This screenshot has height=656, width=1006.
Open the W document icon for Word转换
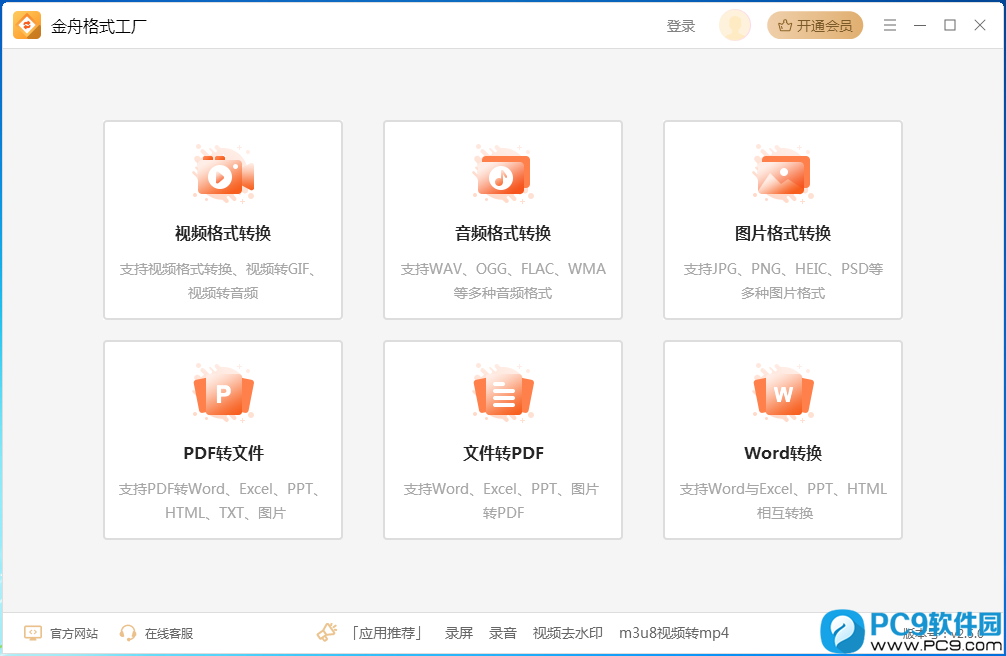783,393
